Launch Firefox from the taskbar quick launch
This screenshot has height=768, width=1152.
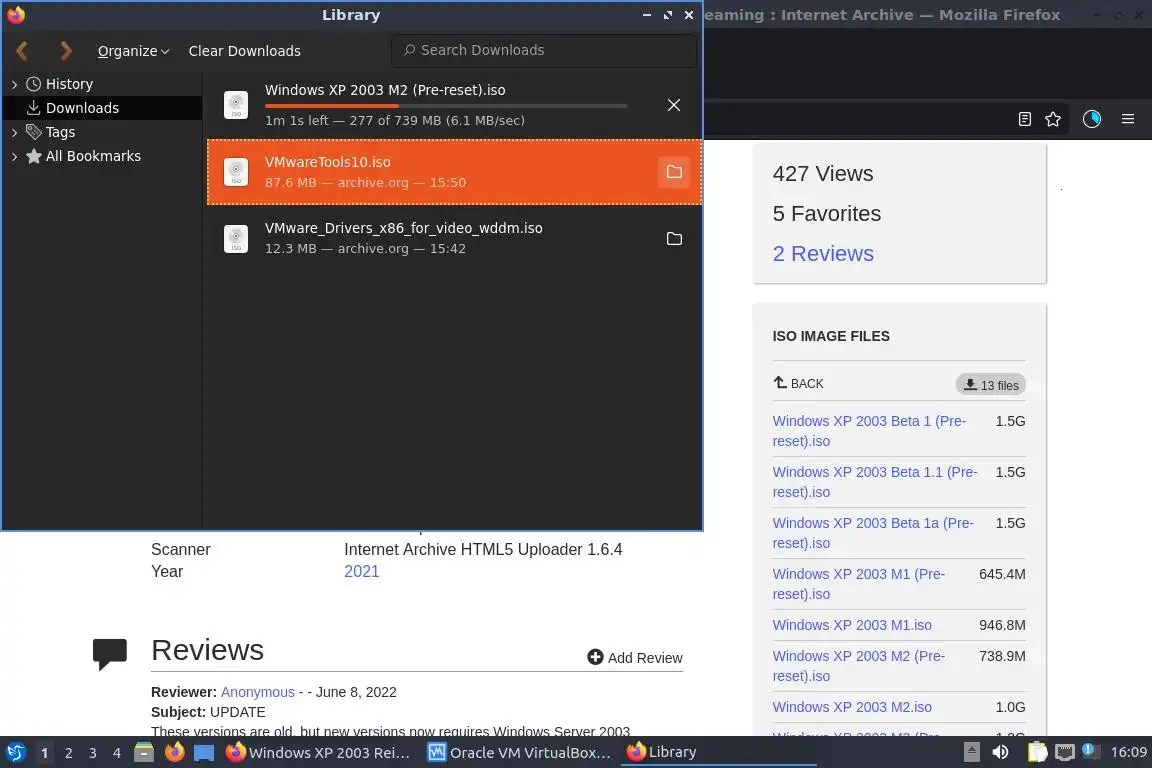pos(174,753)
